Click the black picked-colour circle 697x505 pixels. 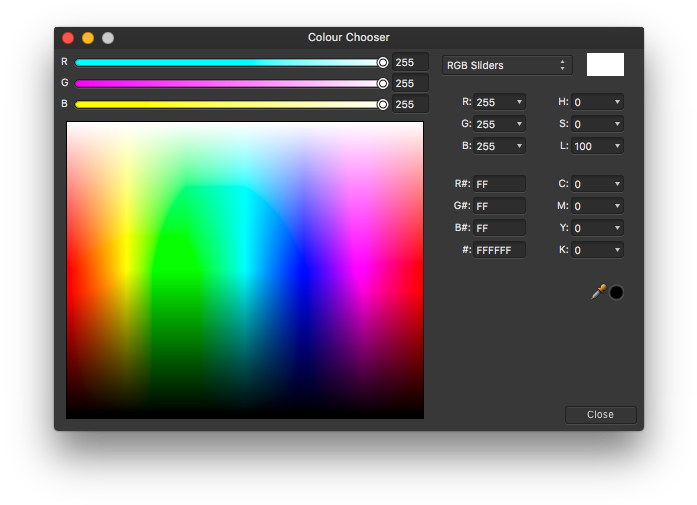616,292
